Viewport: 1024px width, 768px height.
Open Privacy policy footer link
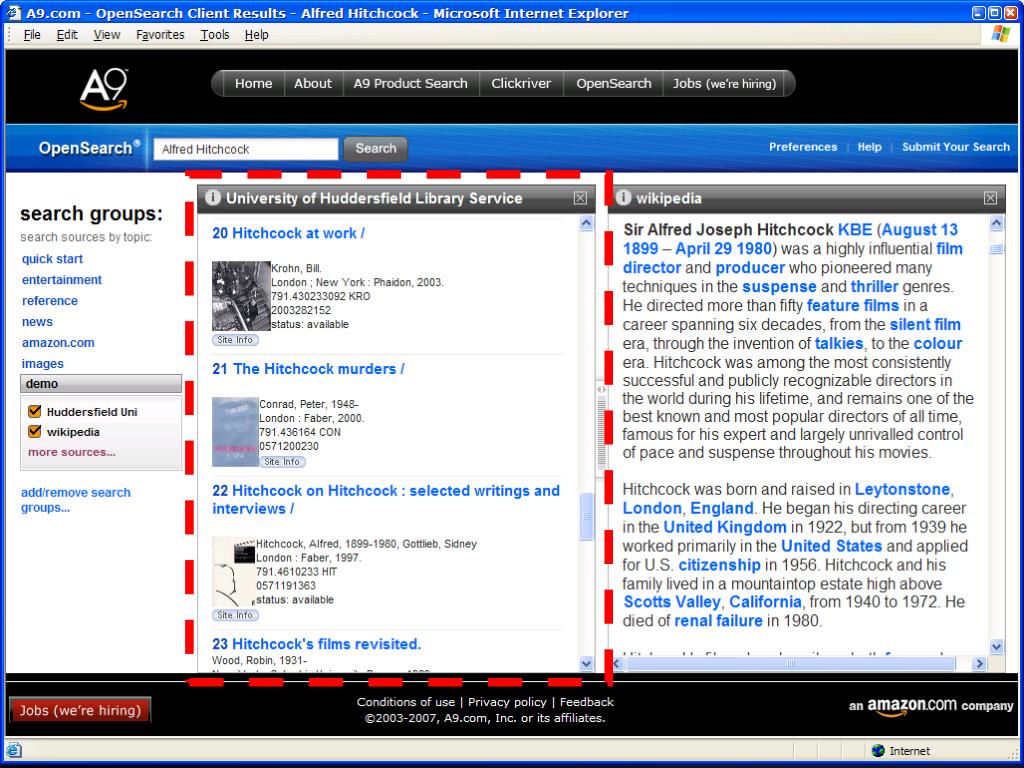coord(507,702)
